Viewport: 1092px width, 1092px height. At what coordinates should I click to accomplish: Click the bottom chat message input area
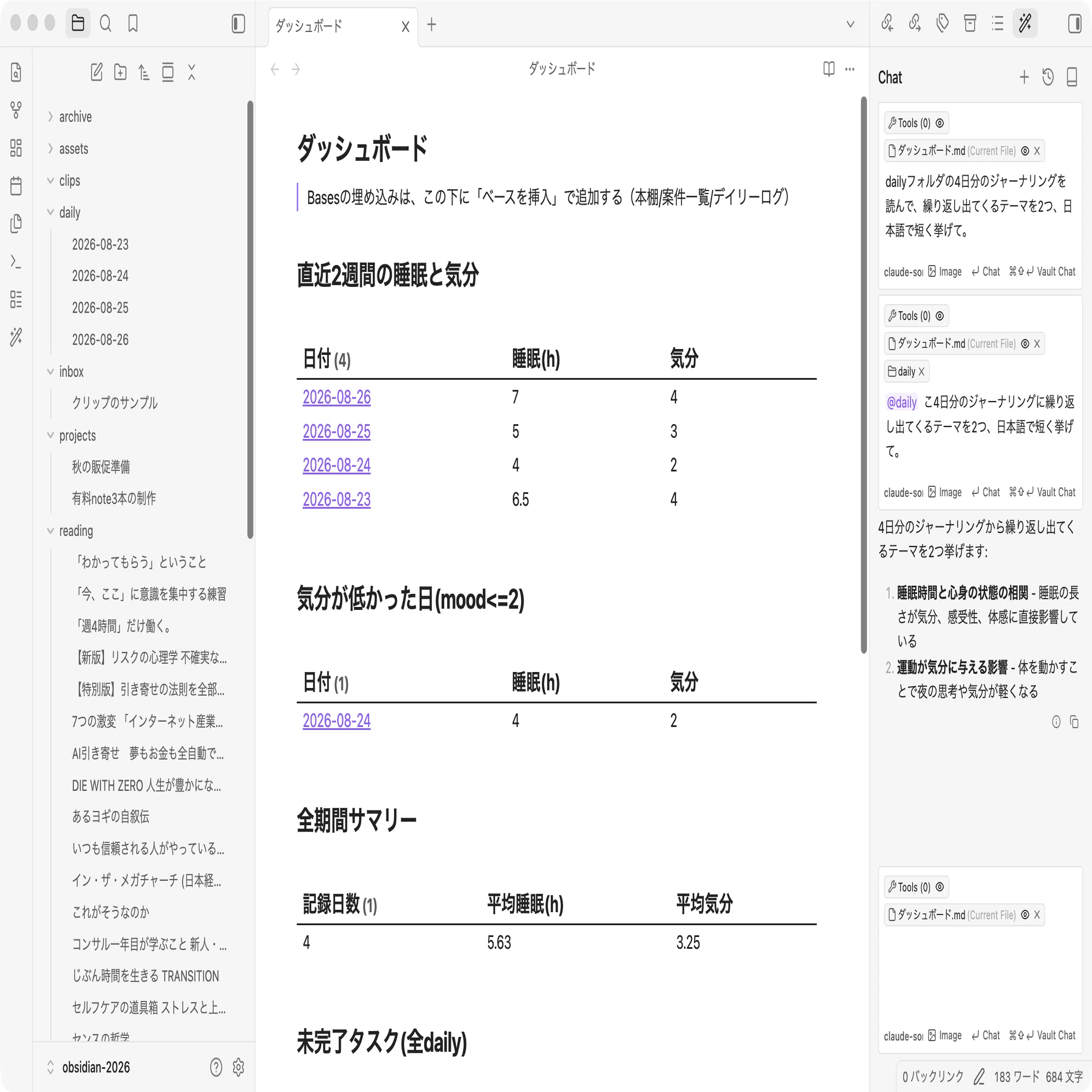pos(980,976)
